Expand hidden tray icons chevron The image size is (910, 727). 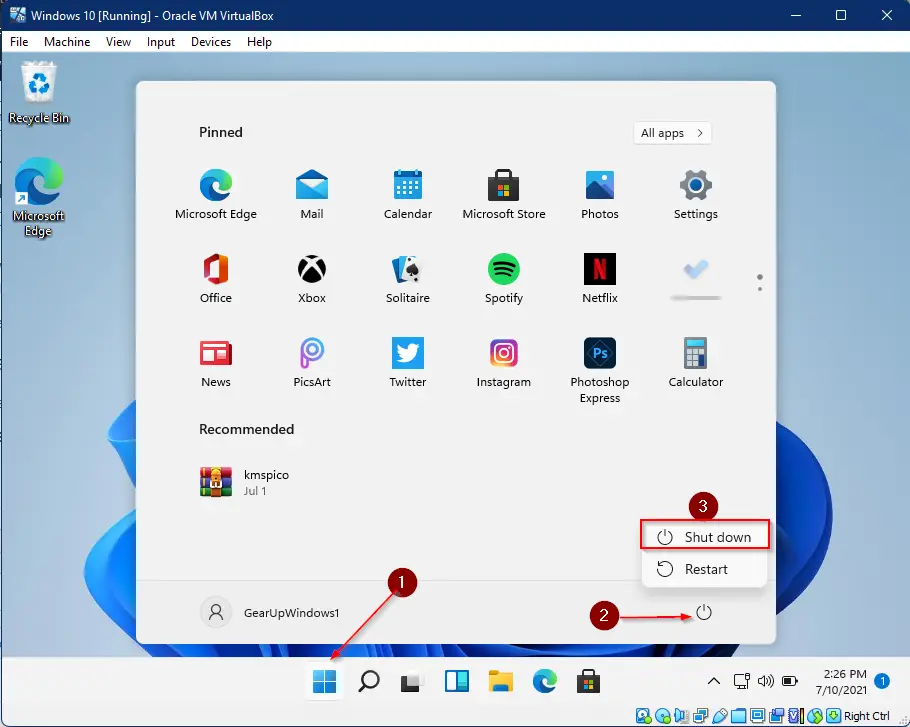tap(714, 681)
